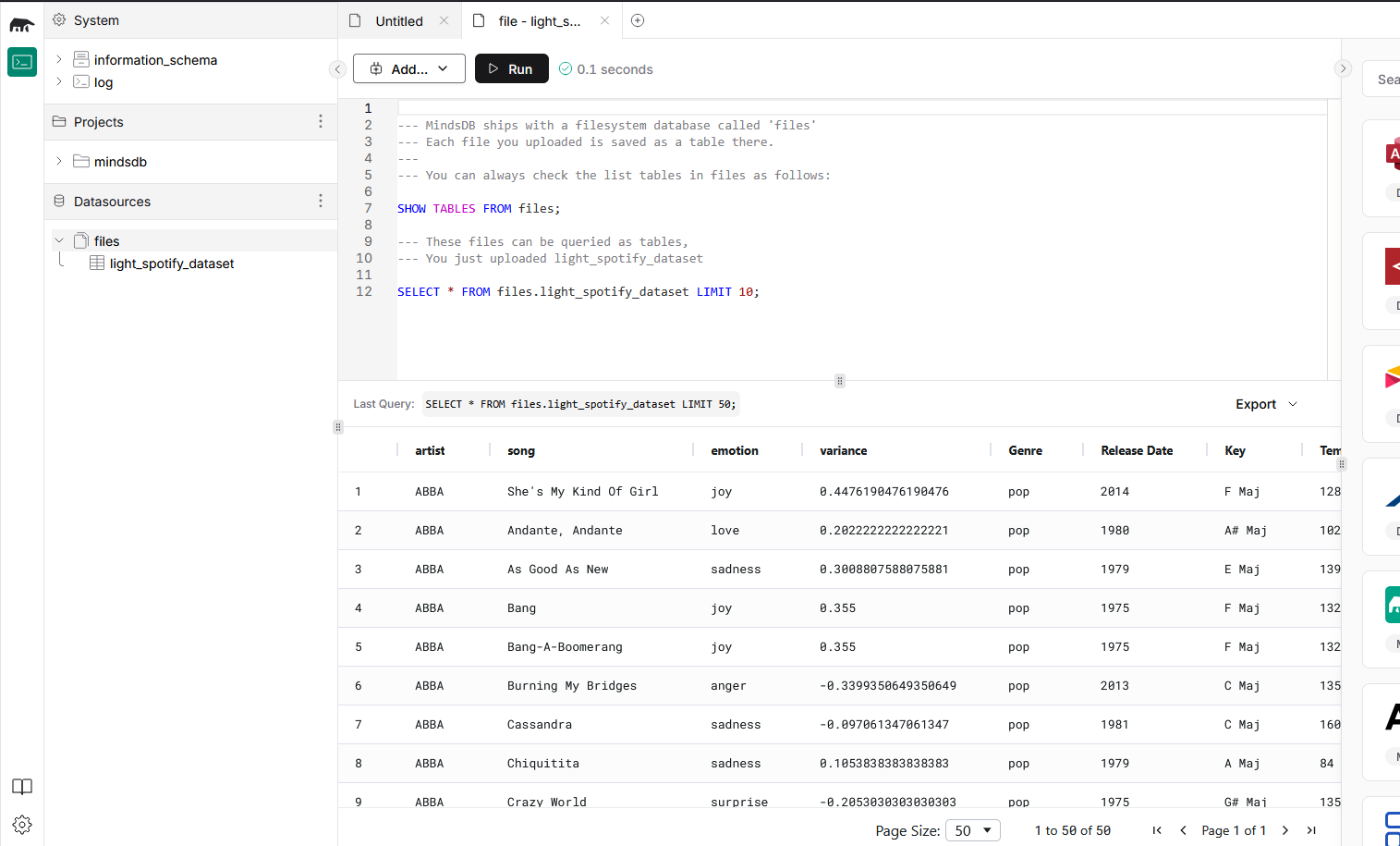Open Projects three-dot options menu
1400x846 pixels.
click(321, 121)
